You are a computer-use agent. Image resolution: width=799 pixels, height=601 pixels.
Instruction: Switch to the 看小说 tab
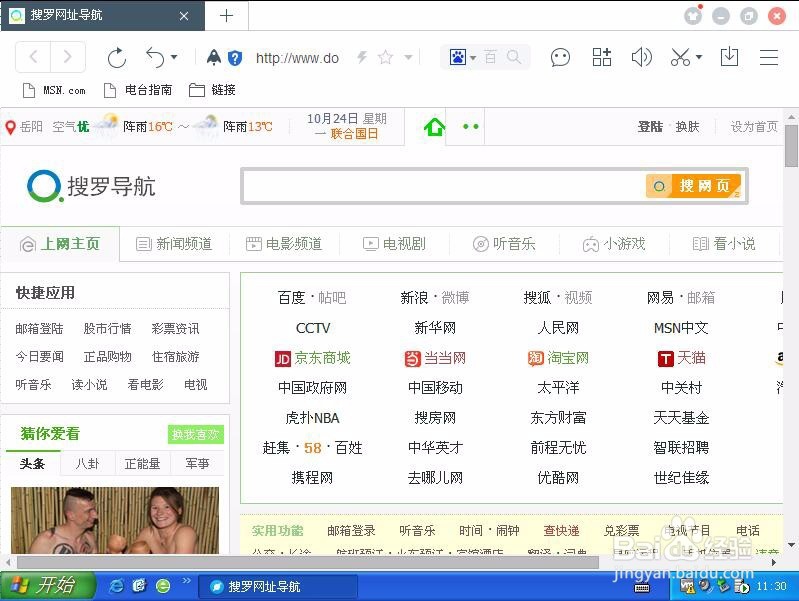724,244
